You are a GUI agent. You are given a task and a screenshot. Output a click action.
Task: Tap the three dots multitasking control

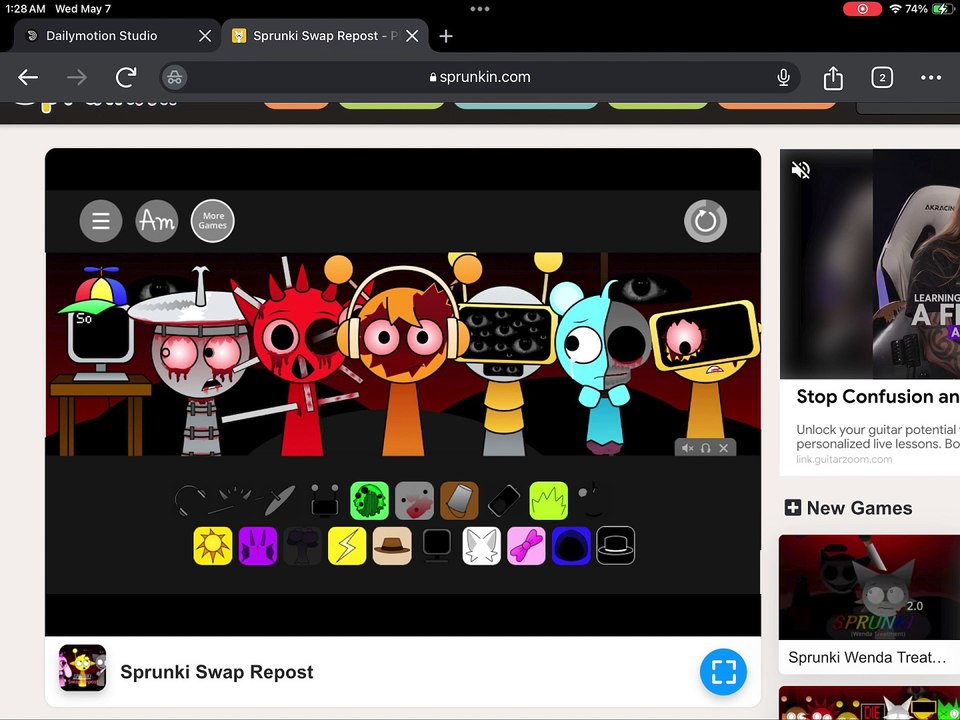point(479,9)
